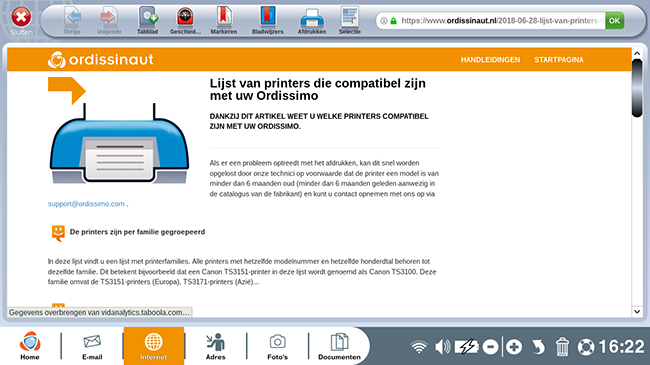Open the Documenten application
The image size is (650, 365).
pyautogui.click(x=340, y=346)
